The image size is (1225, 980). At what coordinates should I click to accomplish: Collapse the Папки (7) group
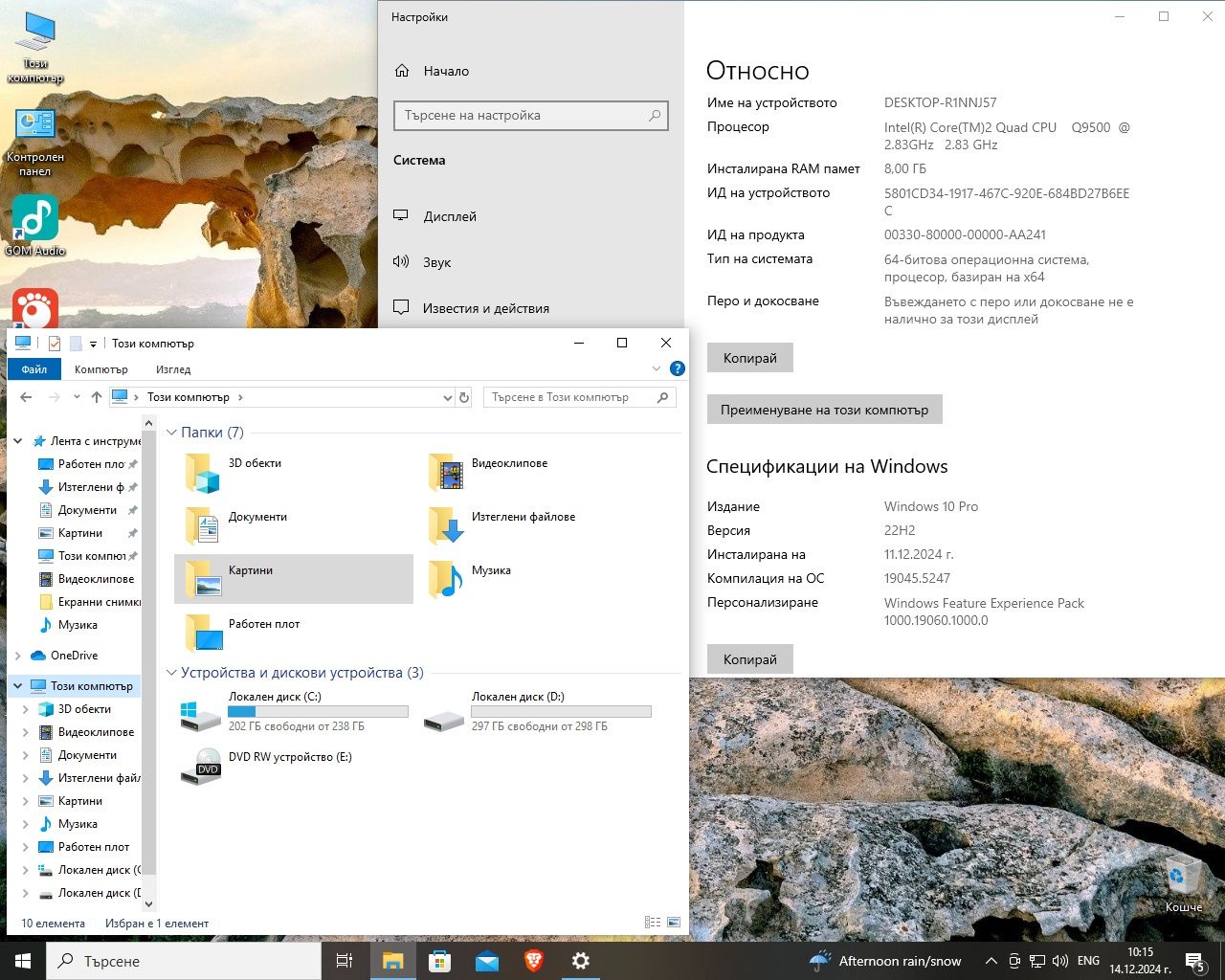click(172, 433)
